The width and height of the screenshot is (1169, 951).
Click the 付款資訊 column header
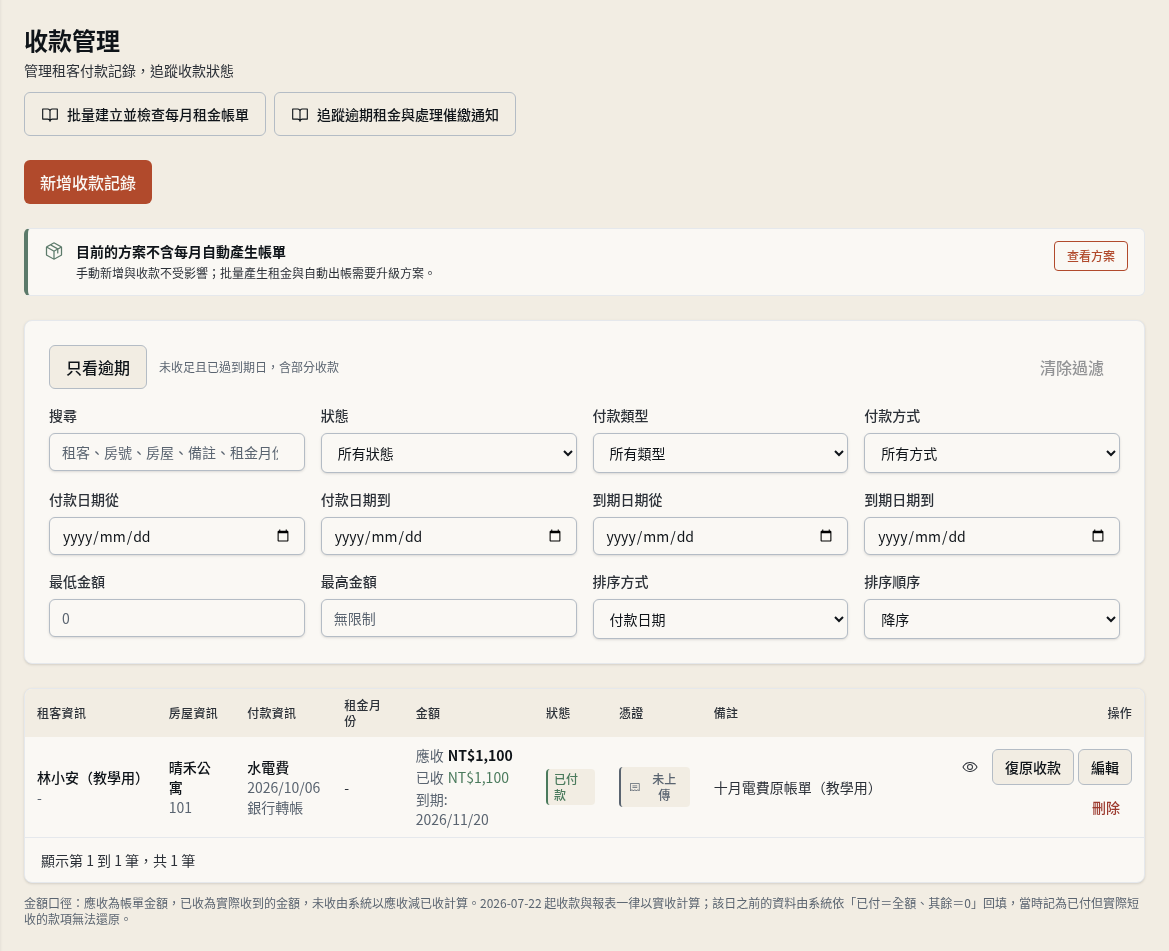271,713
